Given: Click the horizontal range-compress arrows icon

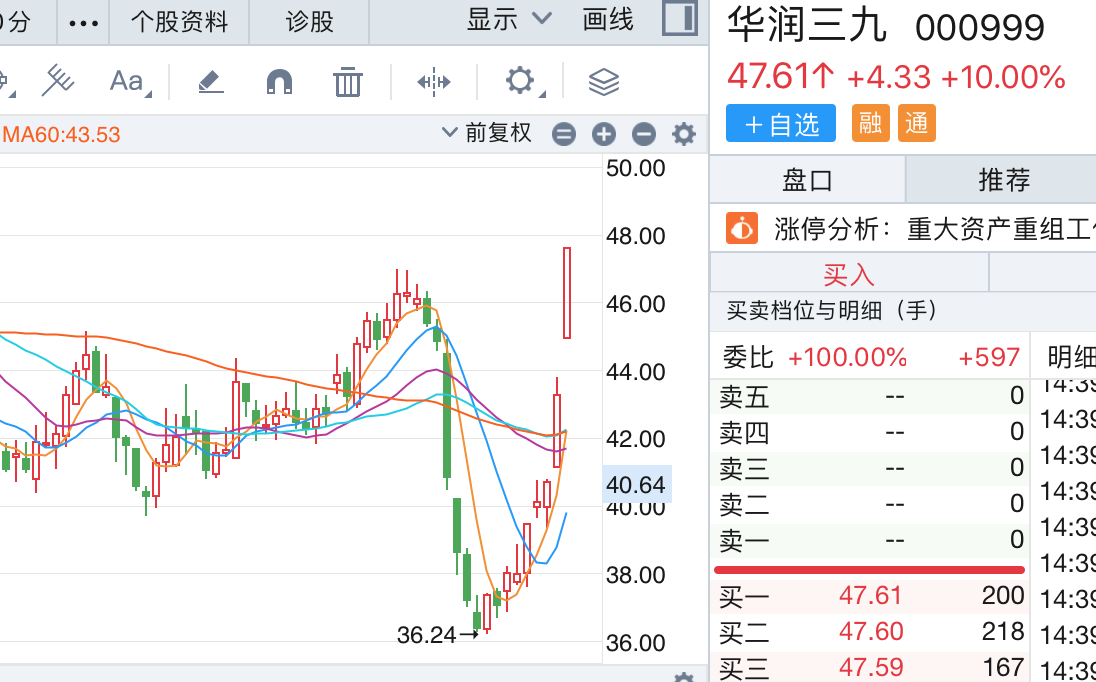Looking at the screenshot, I should coord(433,82).
